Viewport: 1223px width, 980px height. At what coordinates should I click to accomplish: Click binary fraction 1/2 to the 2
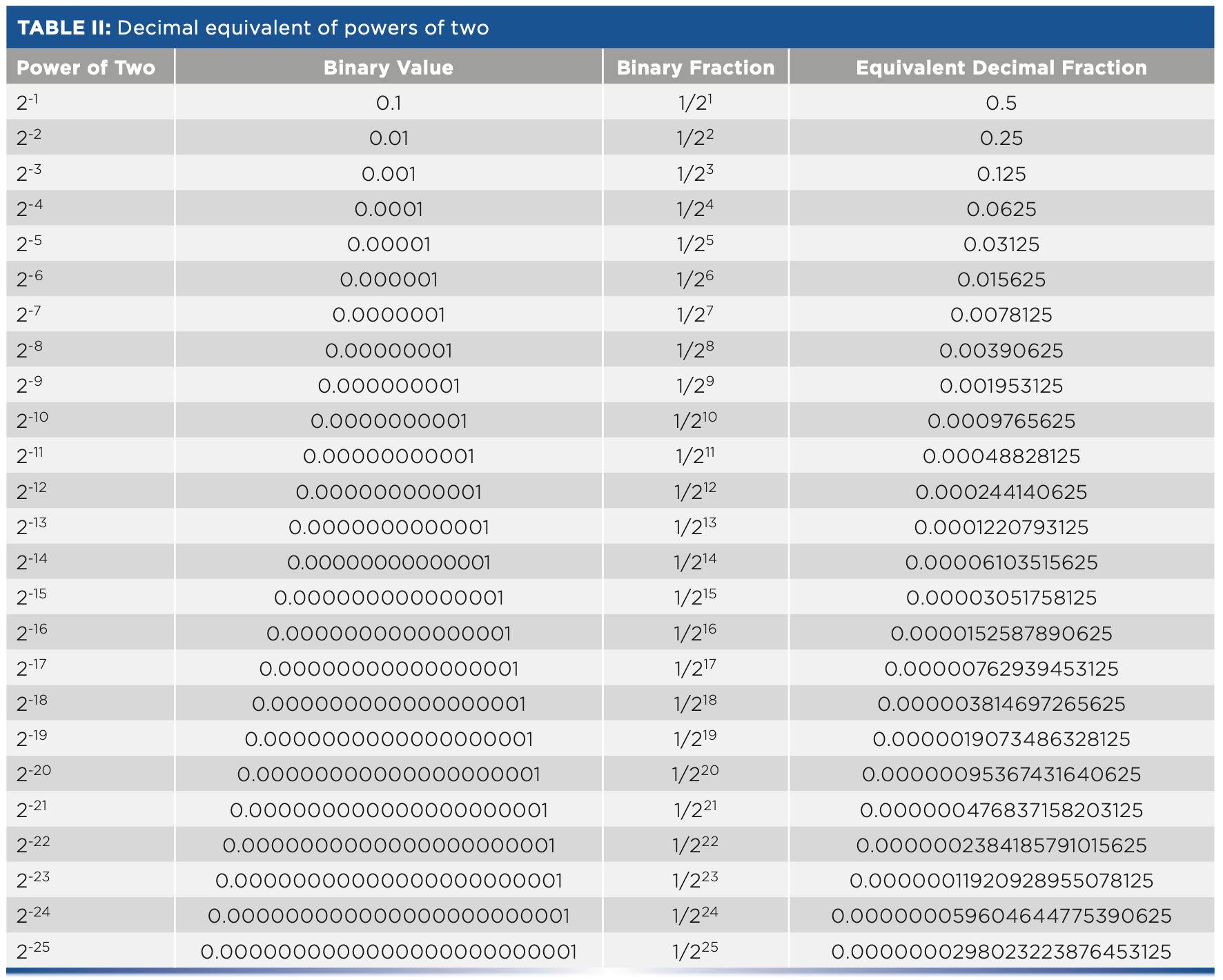pyautogui.click(x=695, y=138)
